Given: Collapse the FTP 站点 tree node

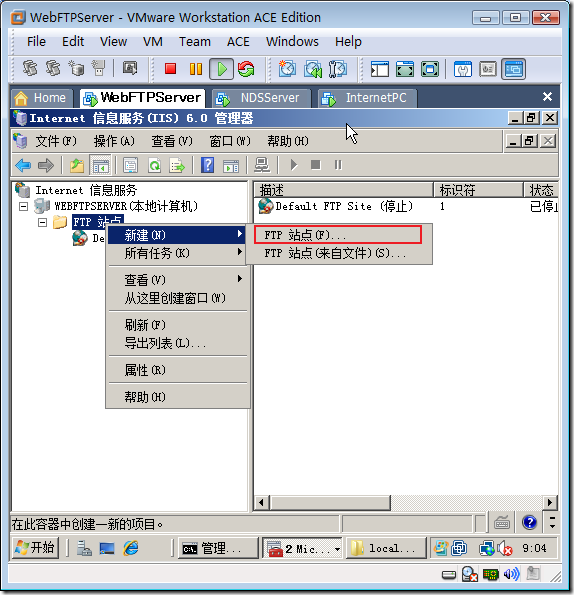Looking at the screenshot, I should [x=42, y=222].
